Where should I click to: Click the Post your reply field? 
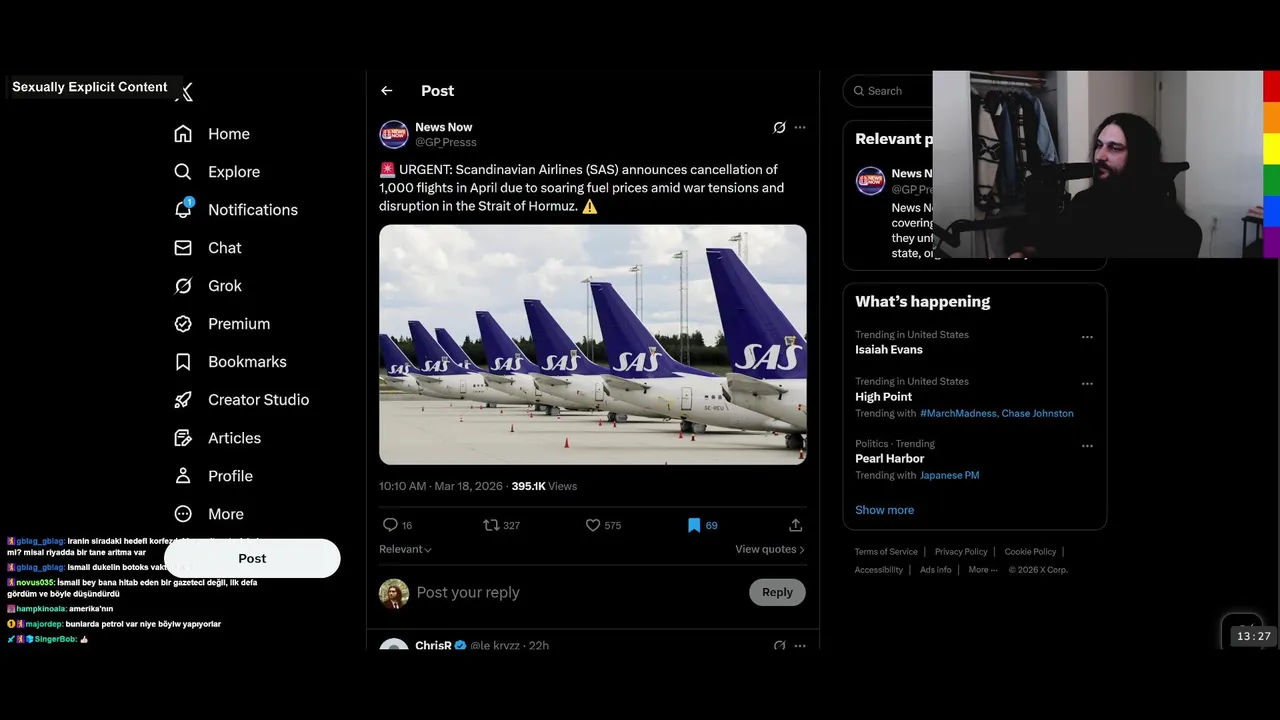pos(570,592)
